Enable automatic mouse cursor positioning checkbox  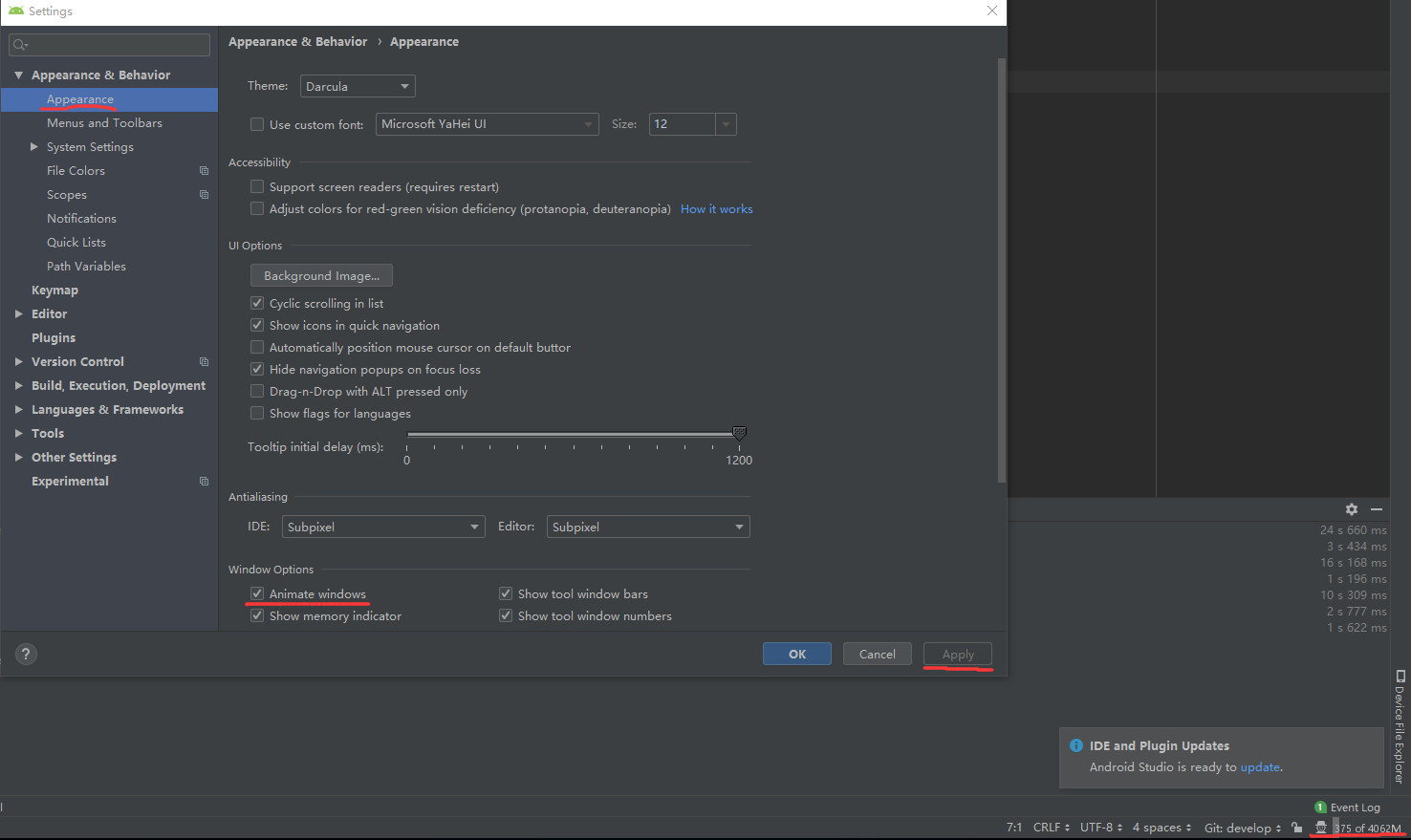coord(257,347)
